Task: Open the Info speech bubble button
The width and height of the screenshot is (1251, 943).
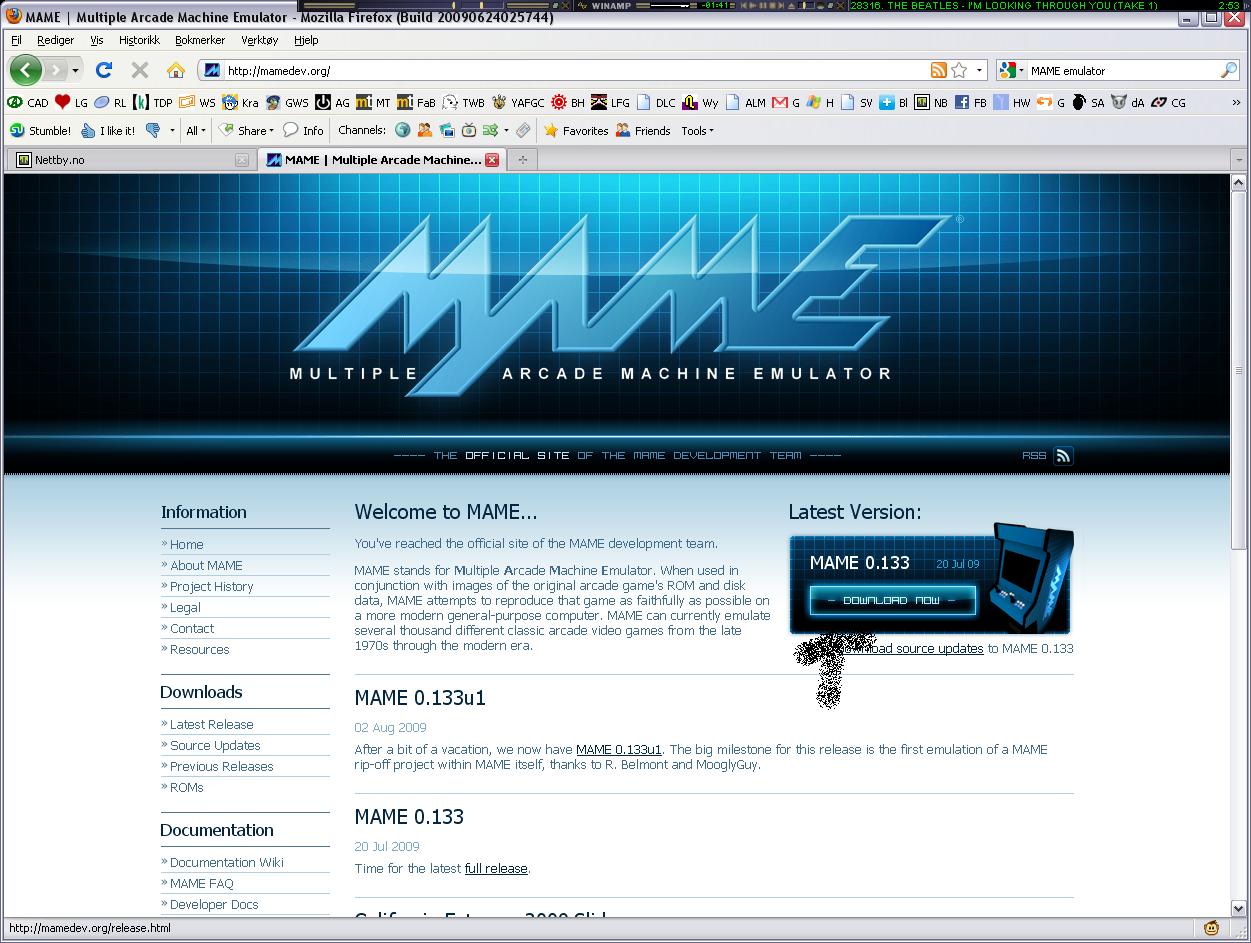Action: 303,130
